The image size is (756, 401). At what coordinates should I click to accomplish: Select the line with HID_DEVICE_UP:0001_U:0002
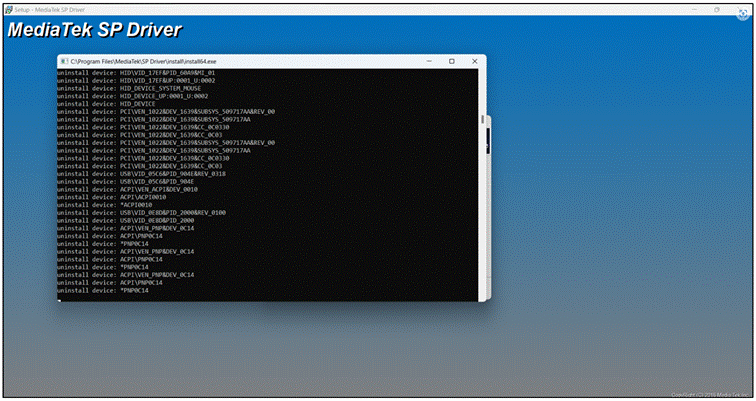pyautogui.click(x=133, y=96)
